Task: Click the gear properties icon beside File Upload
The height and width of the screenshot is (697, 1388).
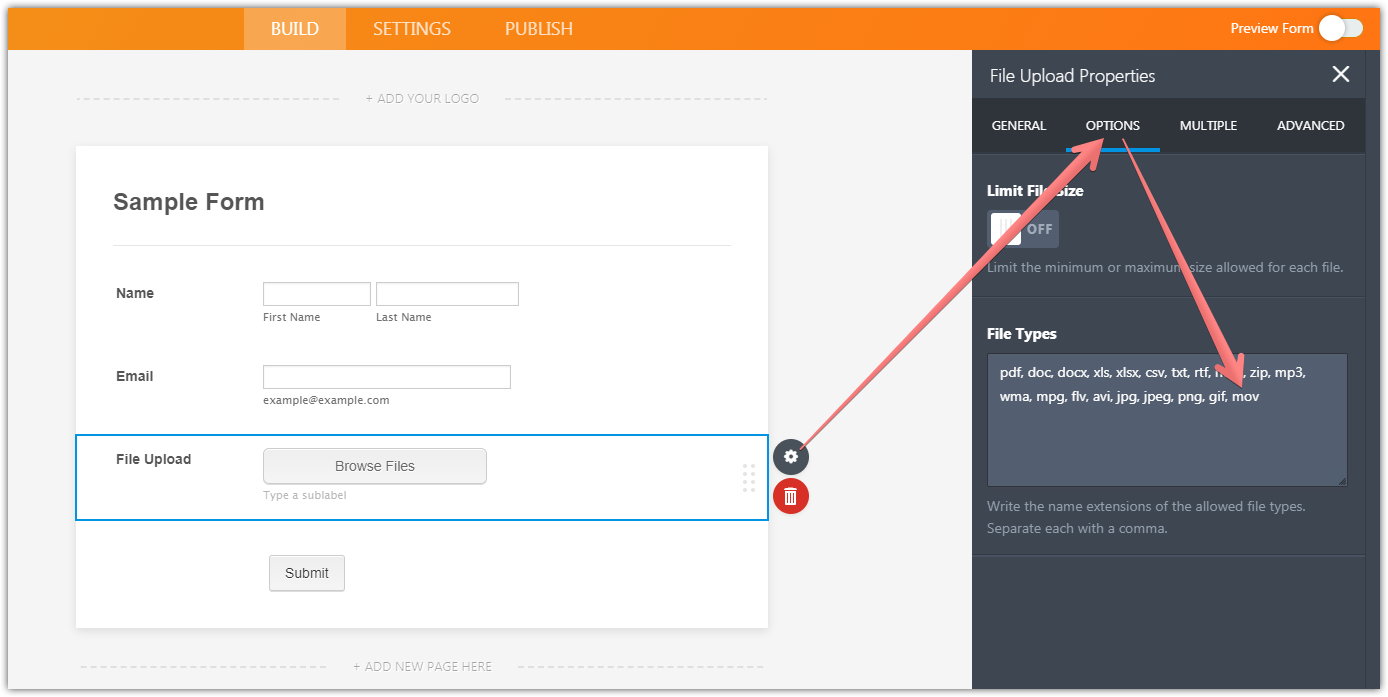Action: [791, 457]
